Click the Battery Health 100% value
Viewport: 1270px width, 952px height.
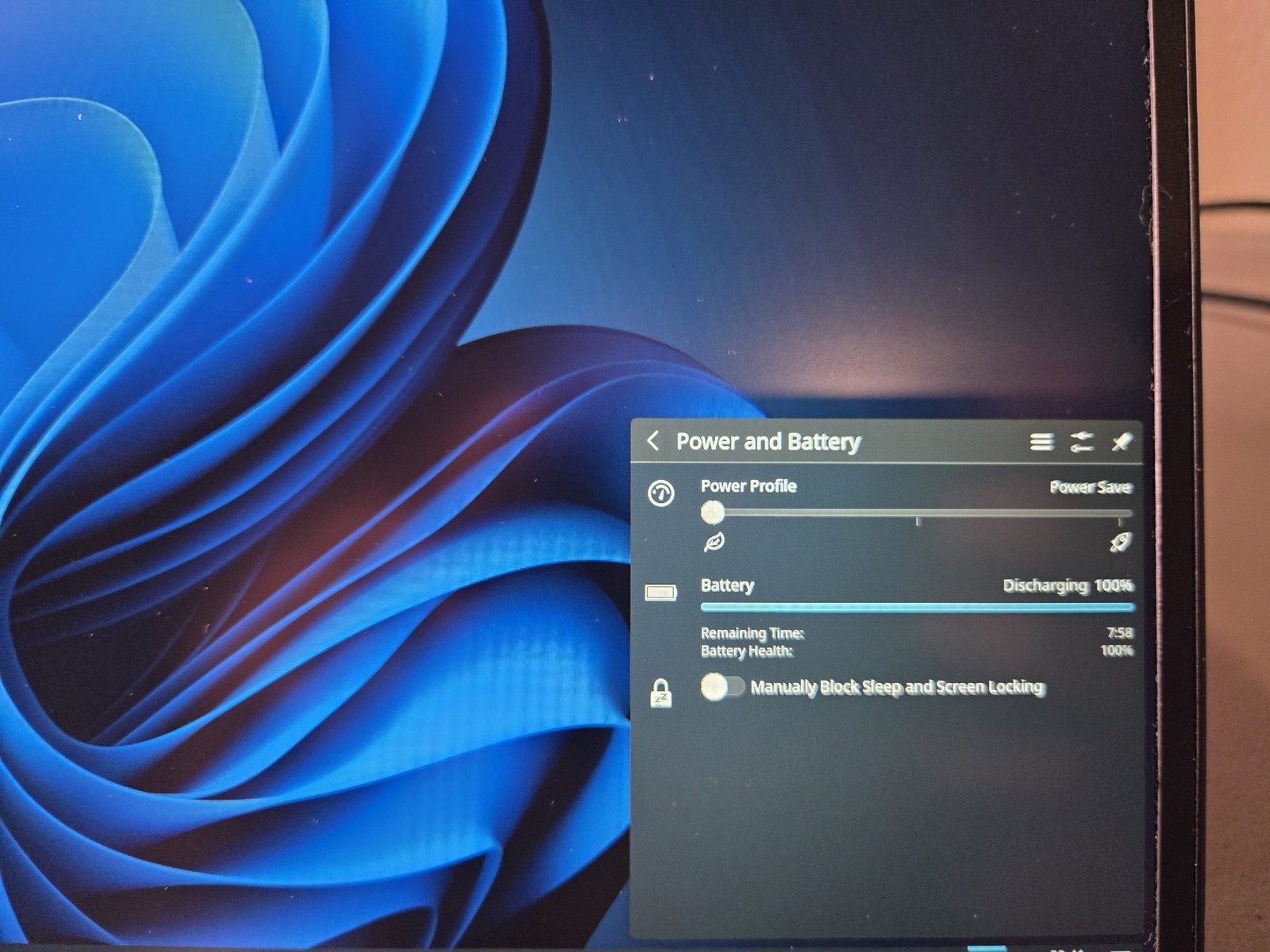pos(1117,651)
